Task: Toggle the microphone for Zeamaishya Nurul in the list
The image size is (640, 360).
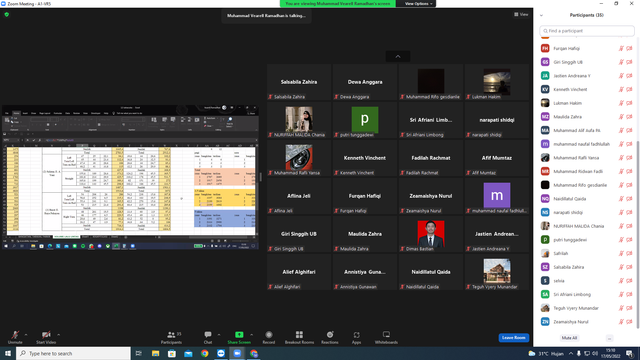Action: [621, 322]
